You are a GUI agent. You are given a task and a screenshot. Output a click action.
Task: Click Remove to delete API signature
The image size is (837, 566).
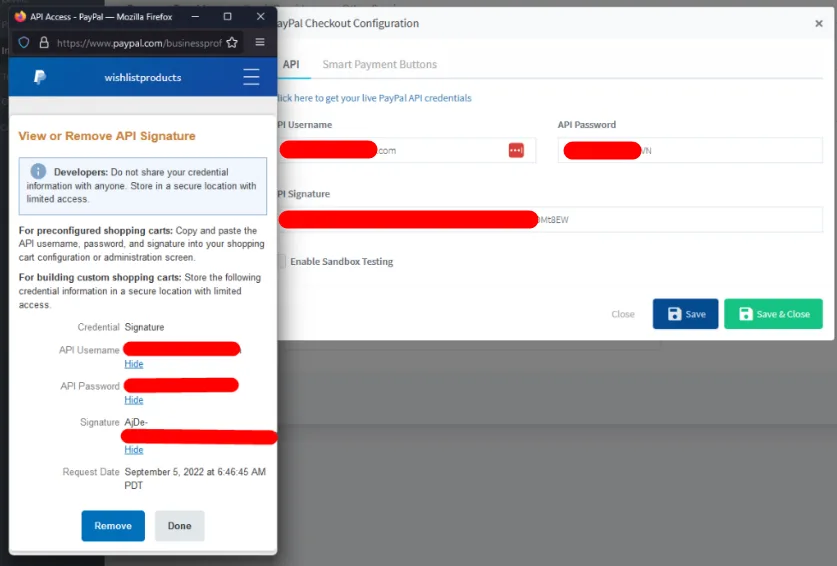[113, 526]
